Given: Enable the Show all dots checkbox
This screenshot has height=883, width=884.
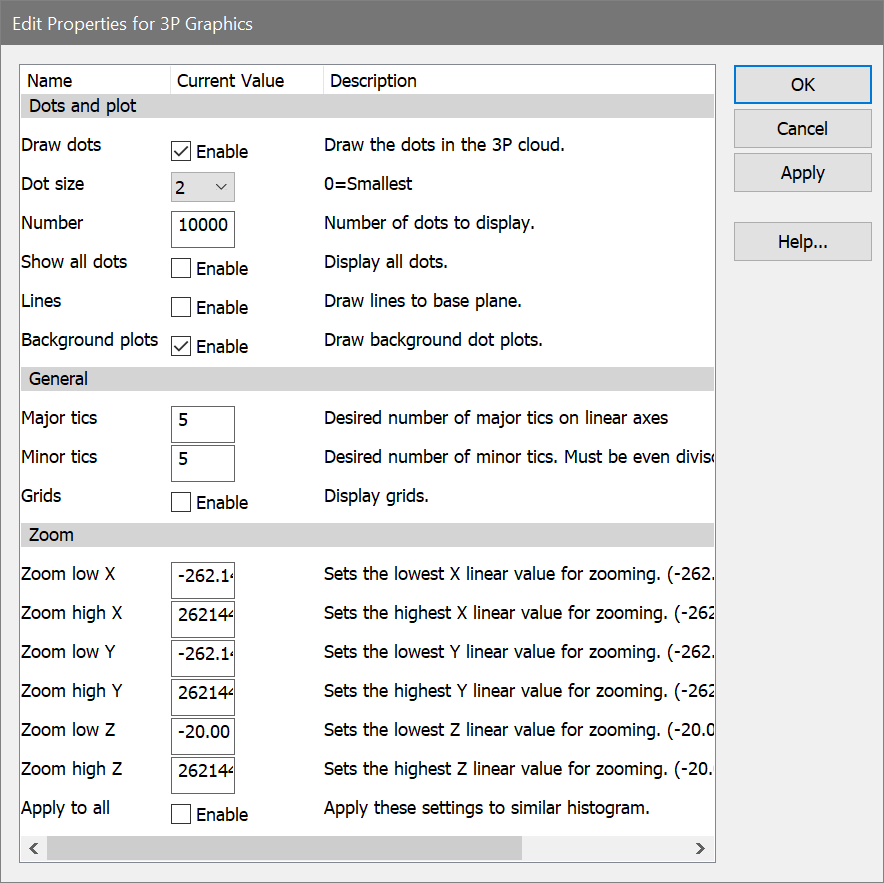Looking at the screenshot, I should tap(181, 269).
